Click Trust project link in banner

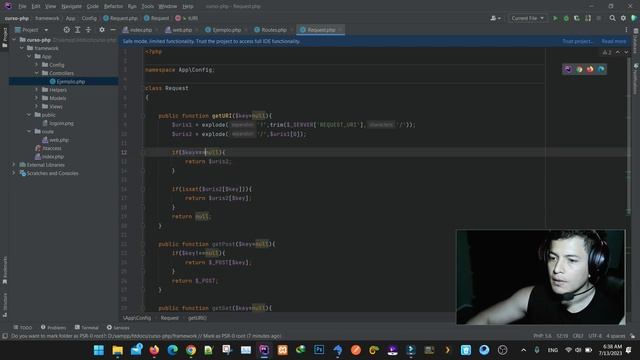pyautogui.click(x=578, y=41)
